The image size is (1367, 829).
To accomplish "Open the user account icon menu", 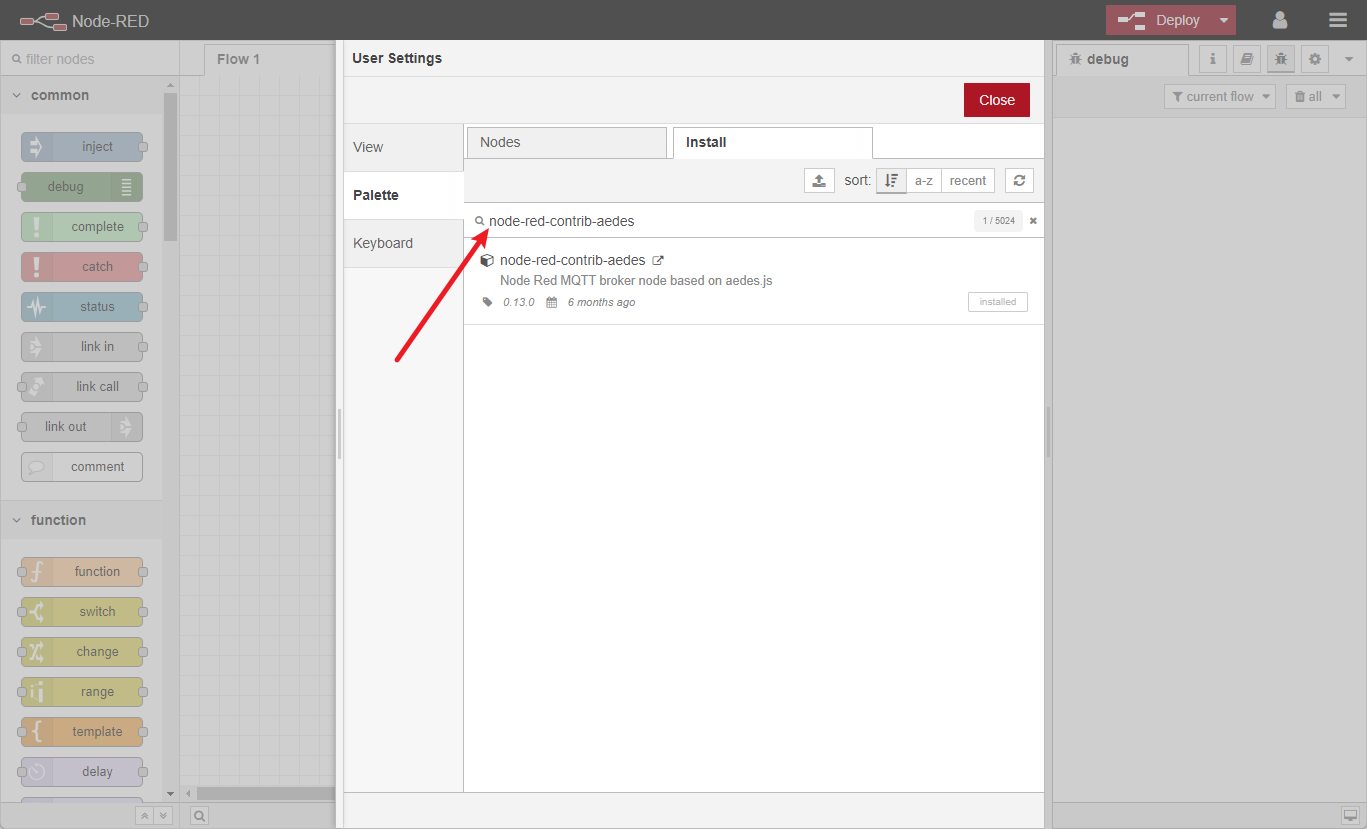I will click(1280, 20).
